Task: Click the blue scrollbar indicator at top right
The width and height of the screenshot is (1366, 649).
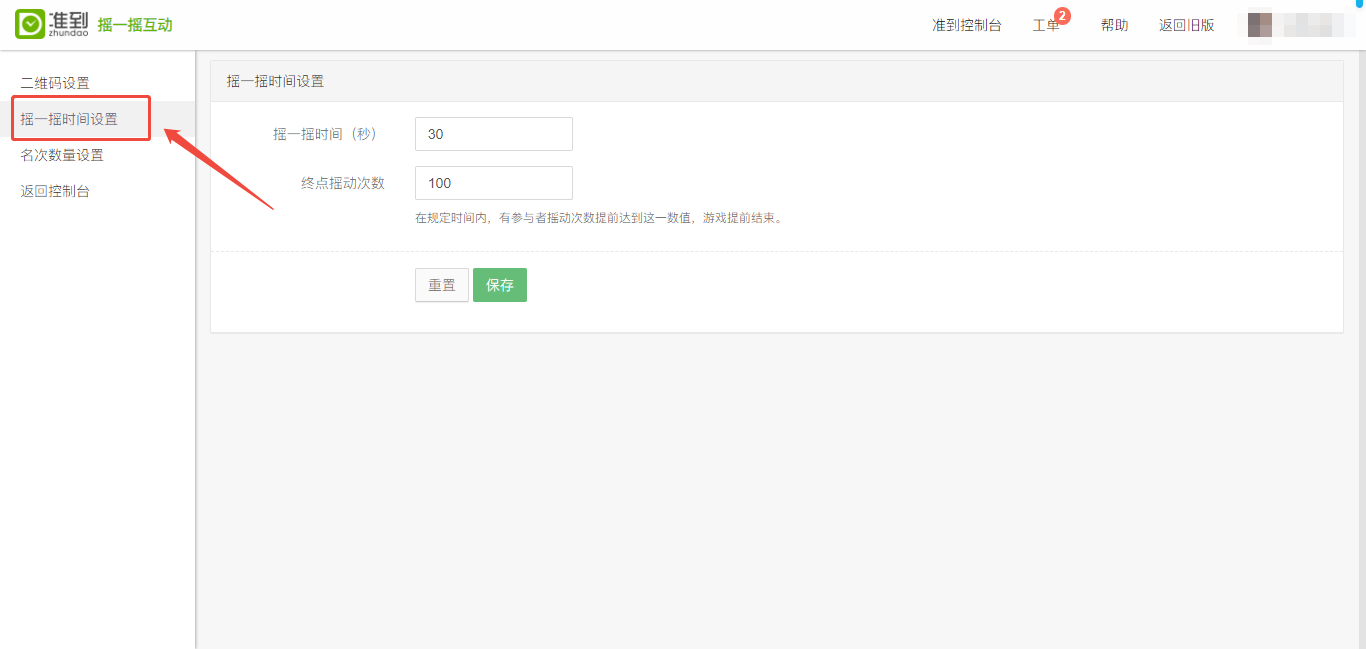Action: (x=1359, y=4)
